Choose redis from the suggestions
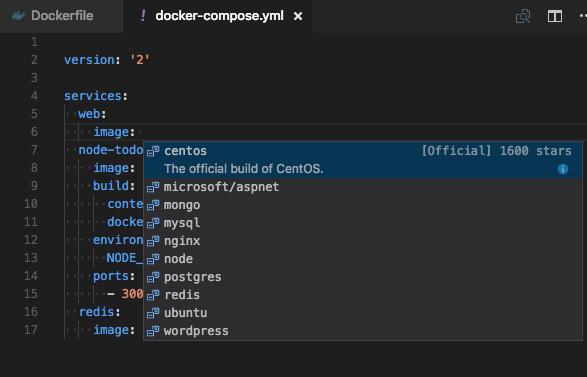Viewport: 587px width, 377px height. click(363, 295)
